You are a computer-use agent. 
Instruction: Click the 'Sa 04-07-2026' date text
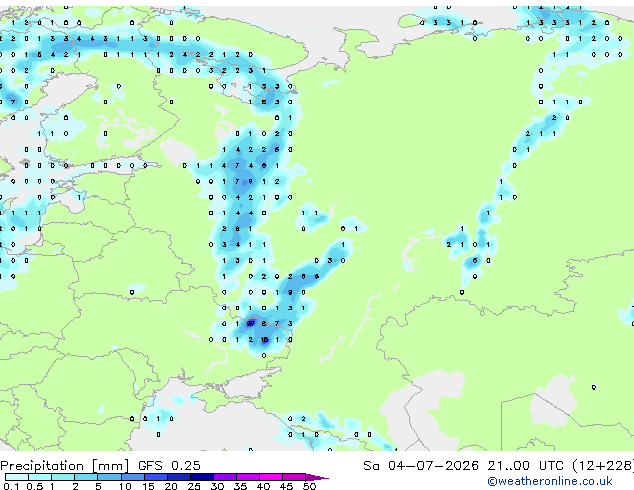pos(421,465)
